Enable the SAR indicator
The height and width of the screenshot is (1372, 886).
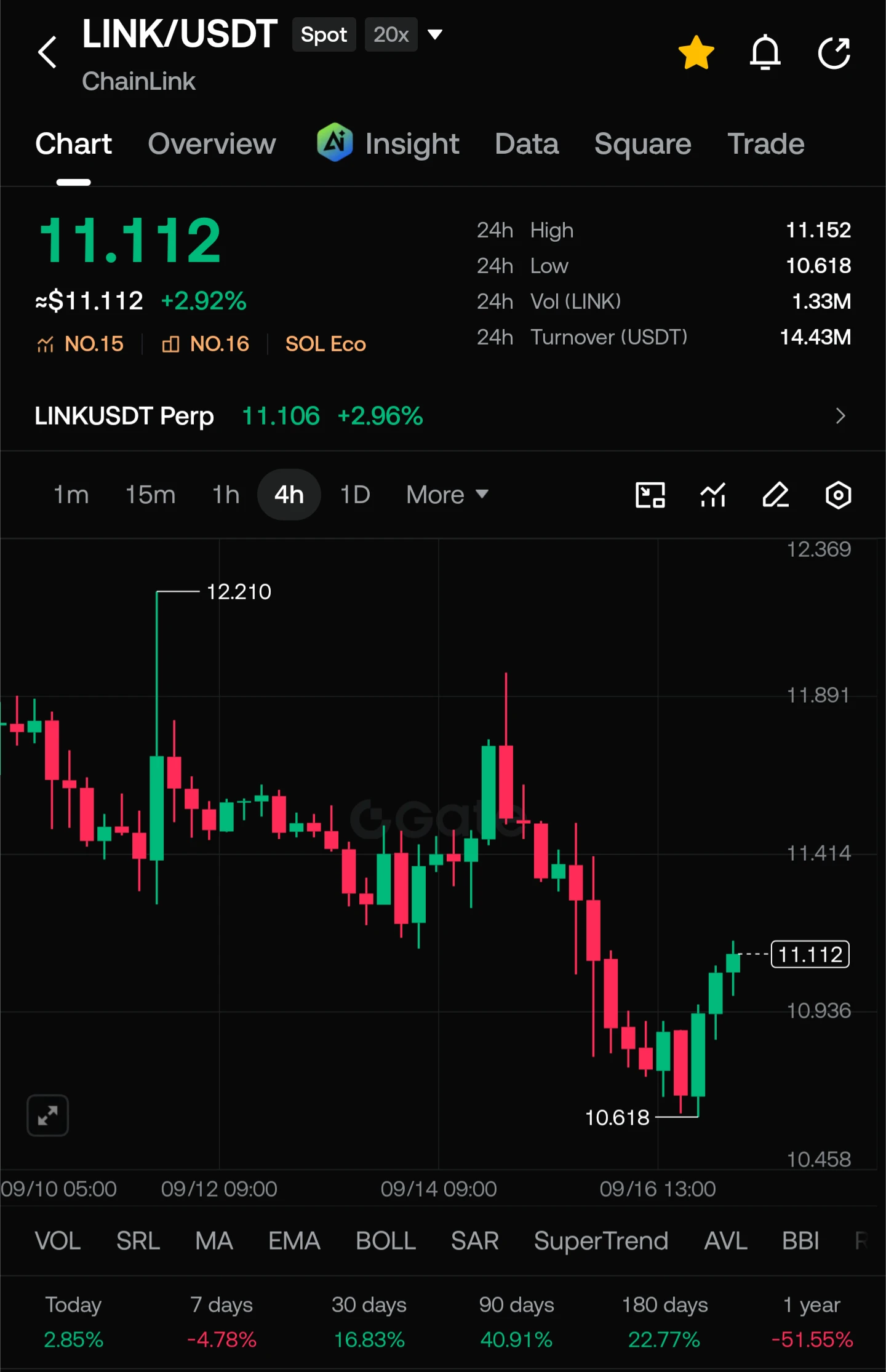point(475,1241)
